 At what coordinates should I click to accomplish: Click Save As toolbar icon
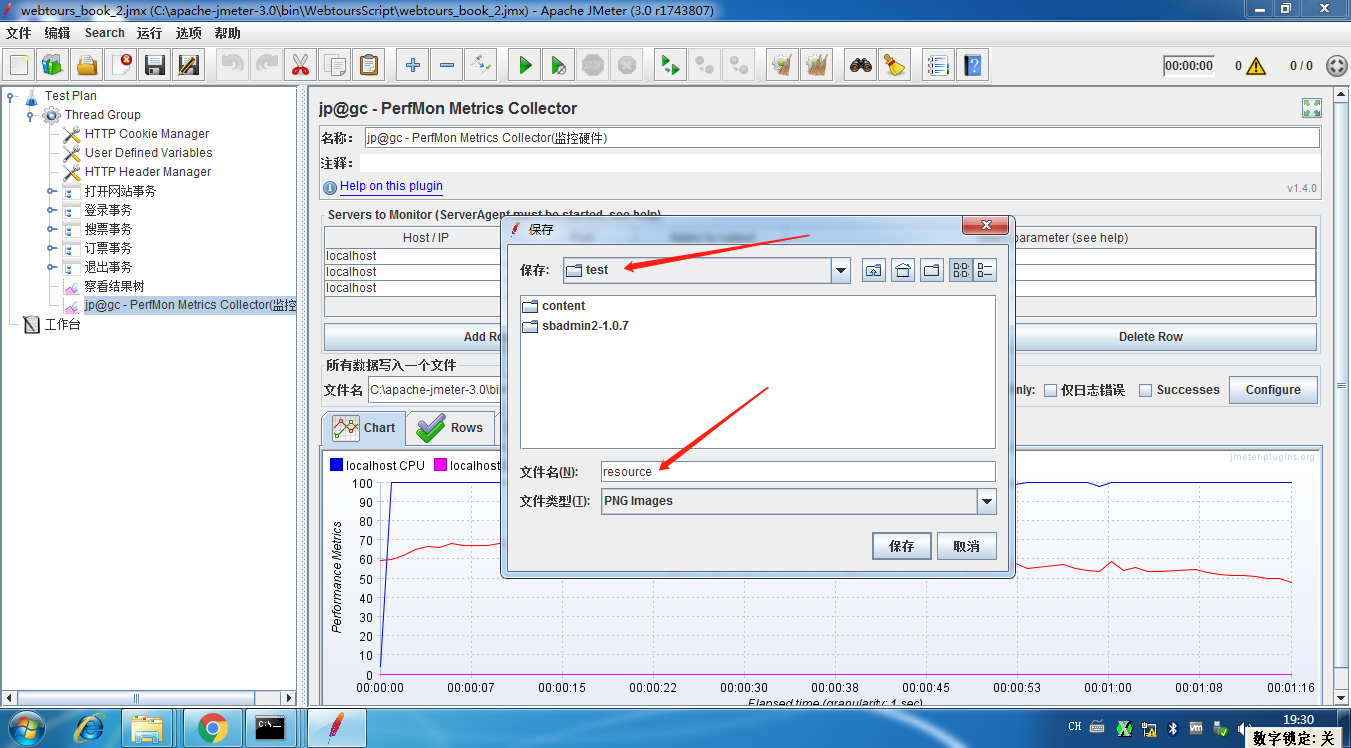point(189,66)
